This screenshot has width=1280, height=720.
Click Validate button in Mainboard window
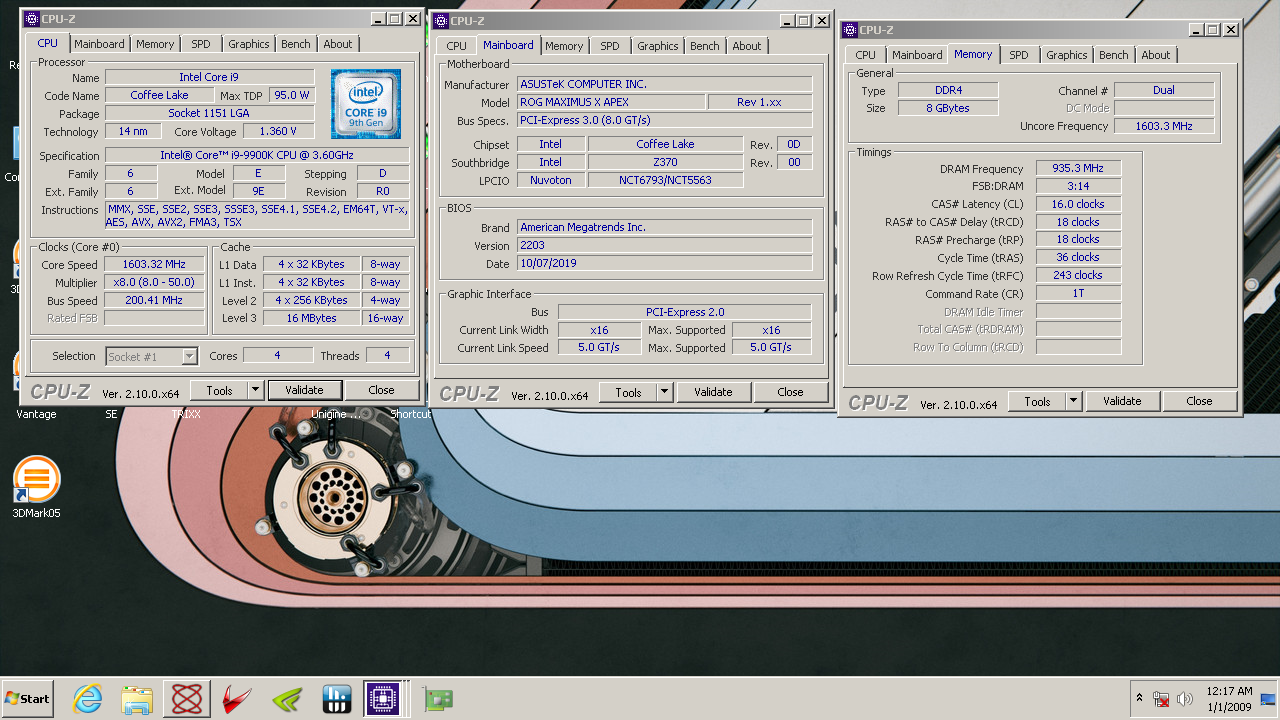(x=713, y=392)
